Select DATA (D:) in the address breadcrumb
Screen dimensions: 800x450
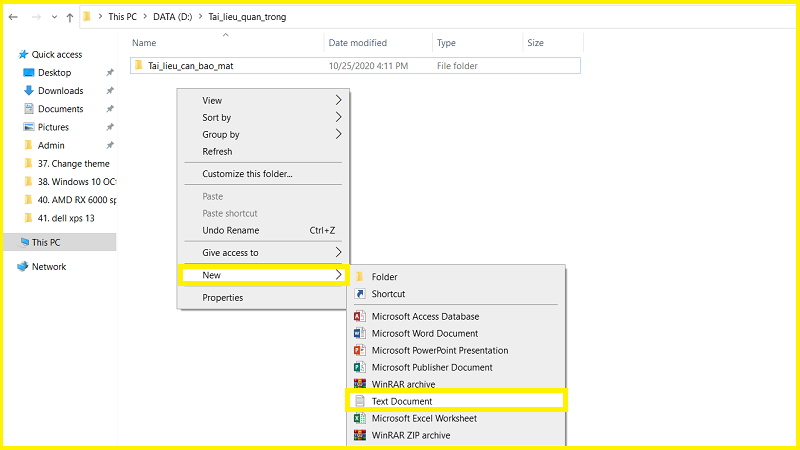[172, 17]
